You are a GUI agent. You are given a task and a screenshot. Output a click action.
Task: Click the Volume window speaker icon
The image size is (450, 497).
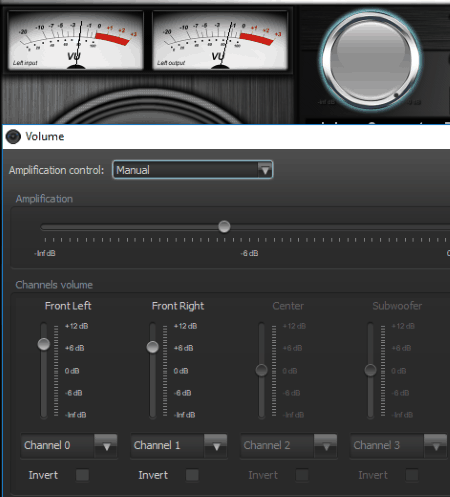(x=13, y=137)
